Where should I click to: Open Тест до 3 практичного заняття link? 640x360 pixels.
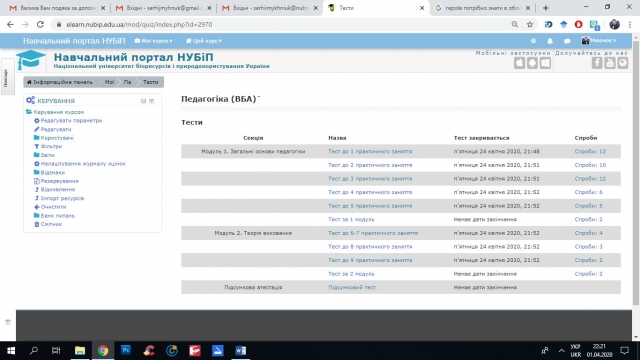(370, 179)
